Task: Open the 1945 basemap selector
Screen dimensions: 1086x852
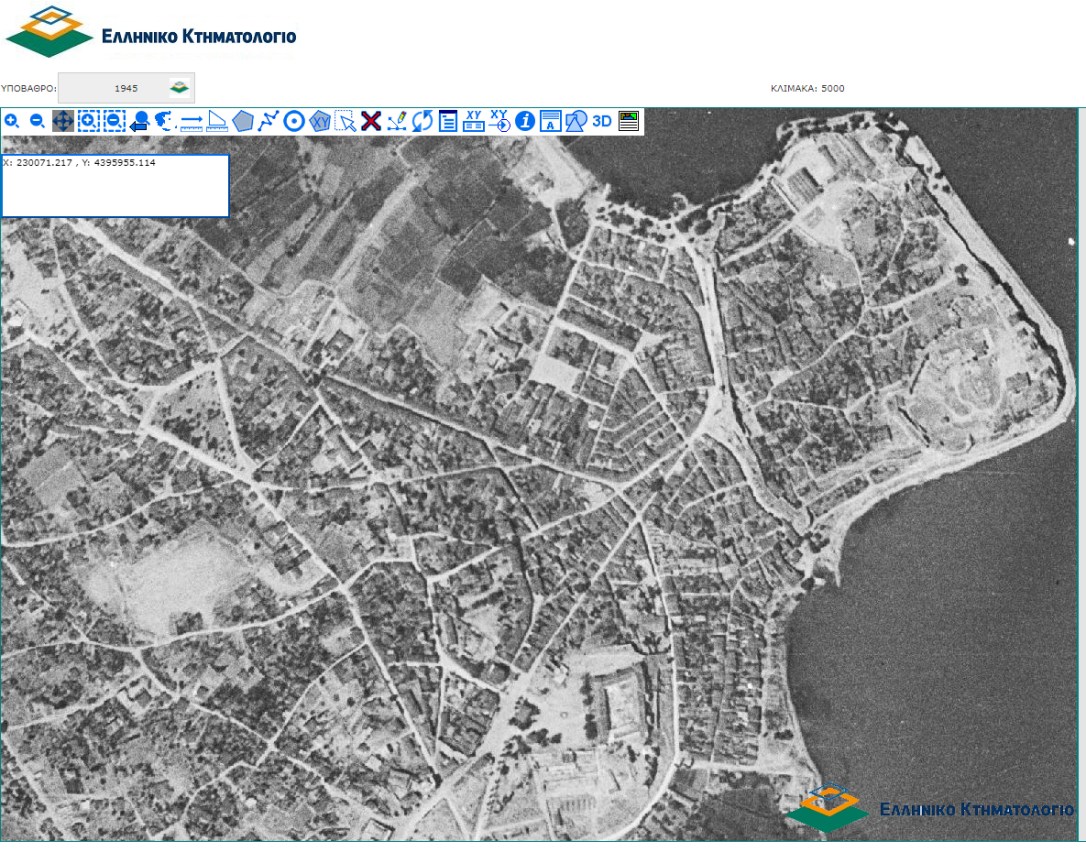Action: click(126, 88)
